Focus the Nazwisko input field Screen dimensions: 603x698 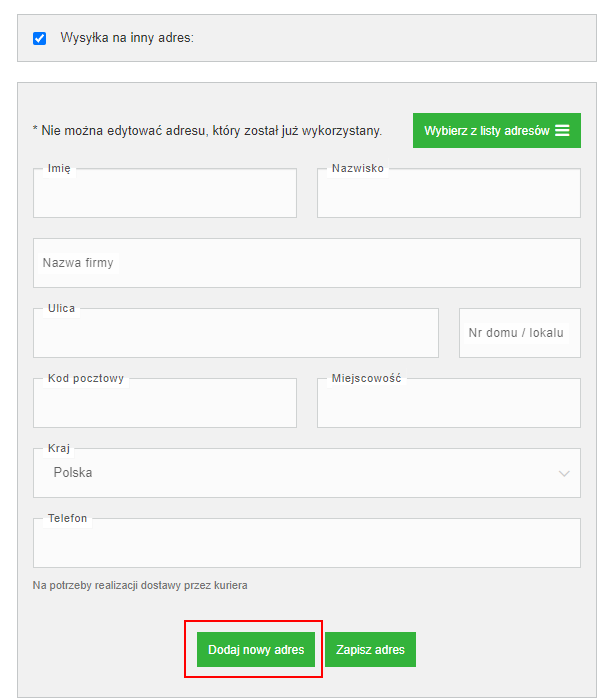click(x=449, y=193)
